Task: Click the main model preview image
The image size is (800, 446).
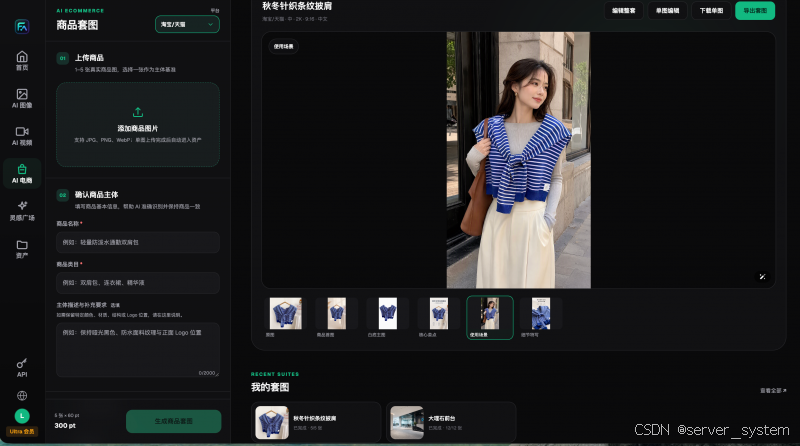Action: 518,160
